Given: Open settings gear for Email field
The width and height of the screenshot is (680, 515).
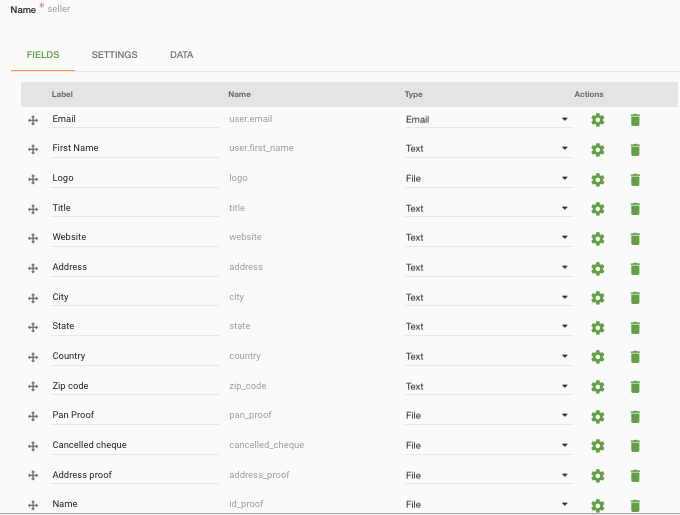Looking at the screenshot, I should click(598, 120).
